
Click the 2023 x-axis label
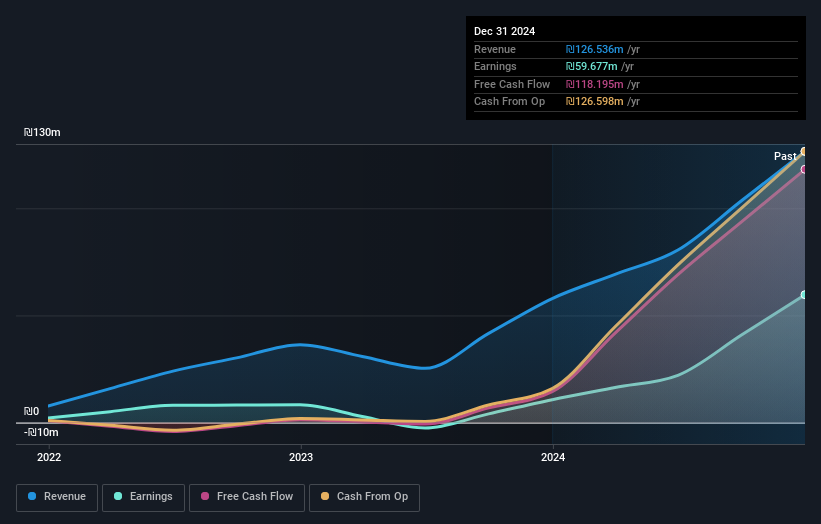click(x=301, y=457)
